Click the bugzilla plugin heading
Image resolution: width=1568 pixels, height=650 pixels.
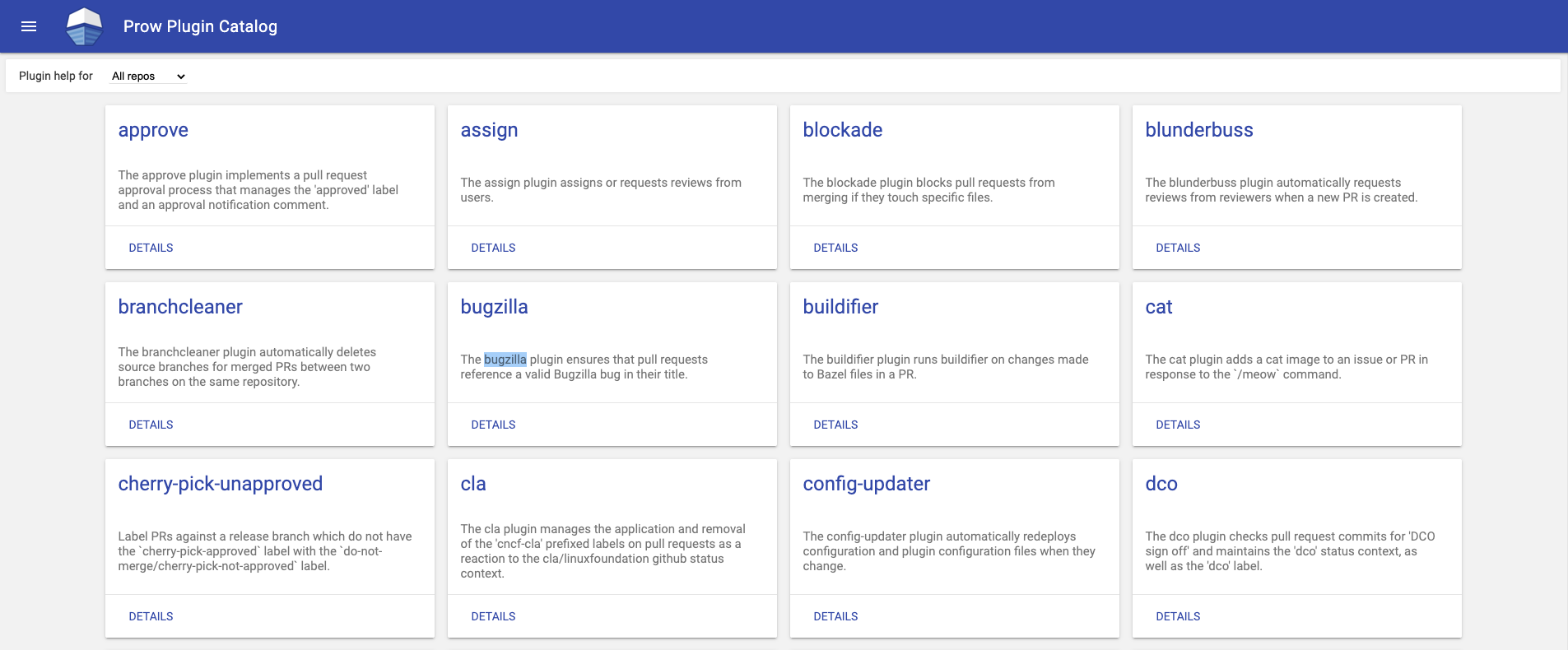494,307
